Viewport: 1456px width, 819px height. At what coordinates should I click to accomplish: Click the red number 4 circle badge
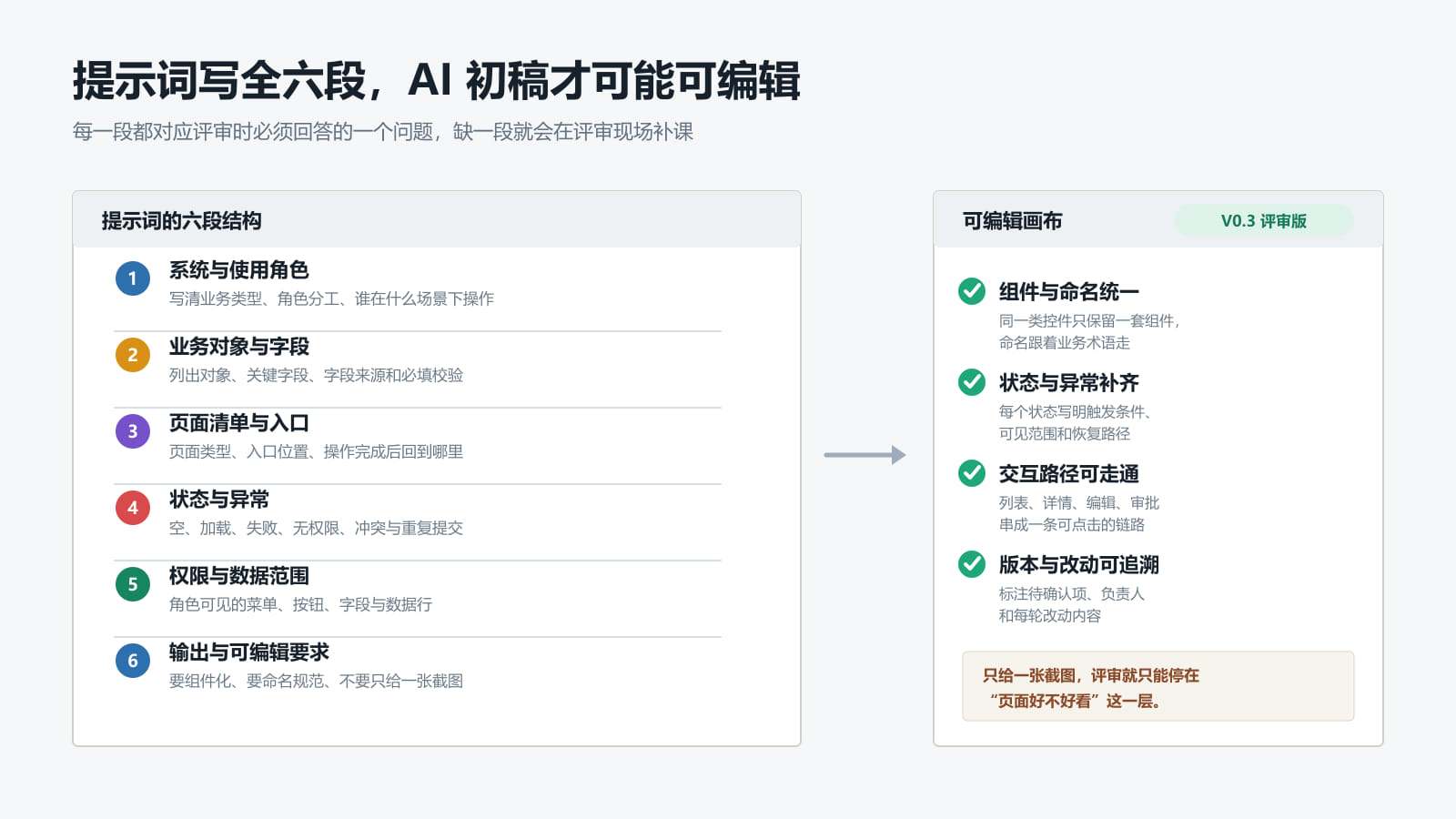click(x=133, y=508)
